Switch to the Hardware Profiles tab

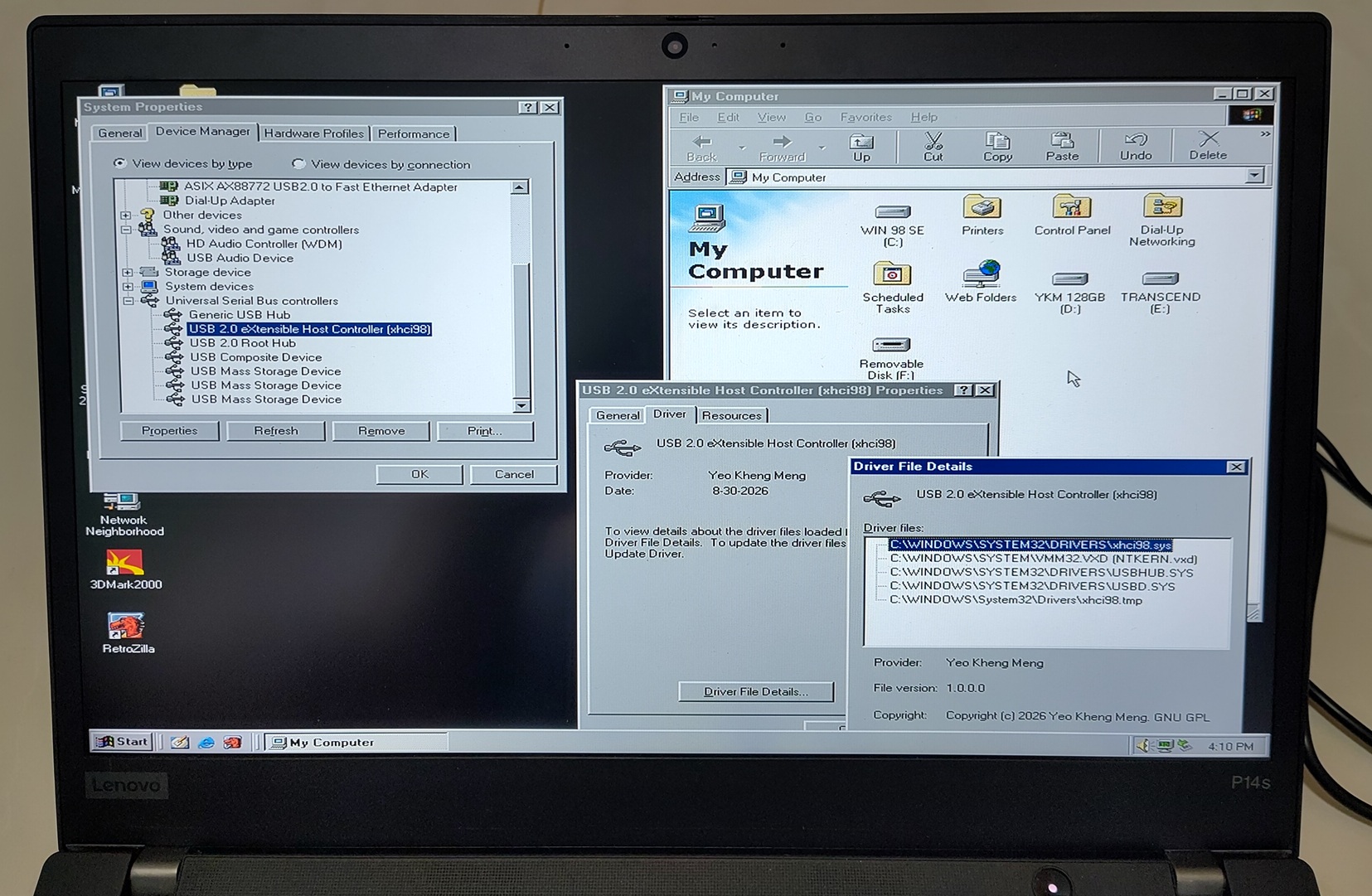[313, 133]
